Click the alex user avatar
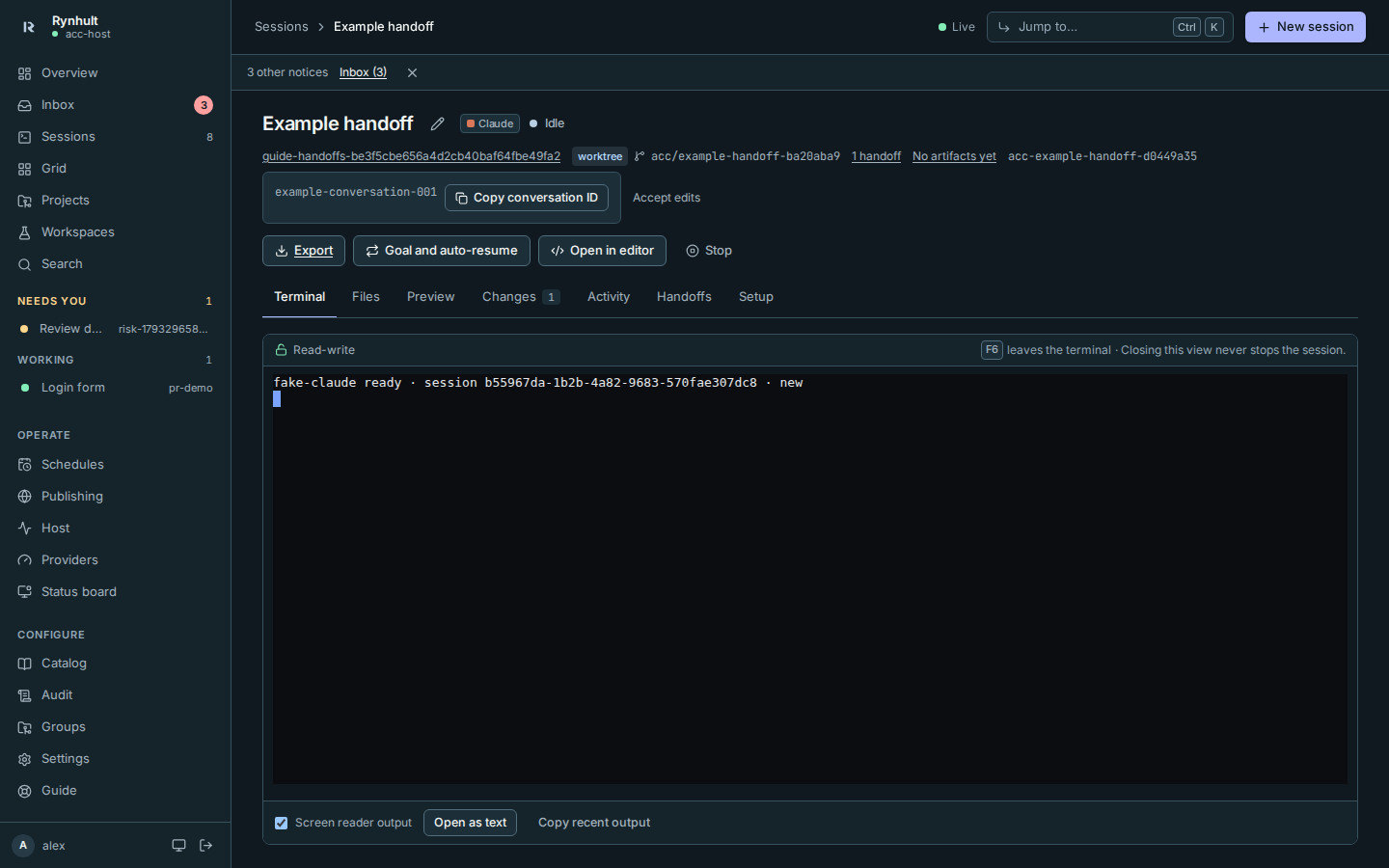Image resolution: width=1389 pixels, height=868 pixels. [x=23, y=846]
